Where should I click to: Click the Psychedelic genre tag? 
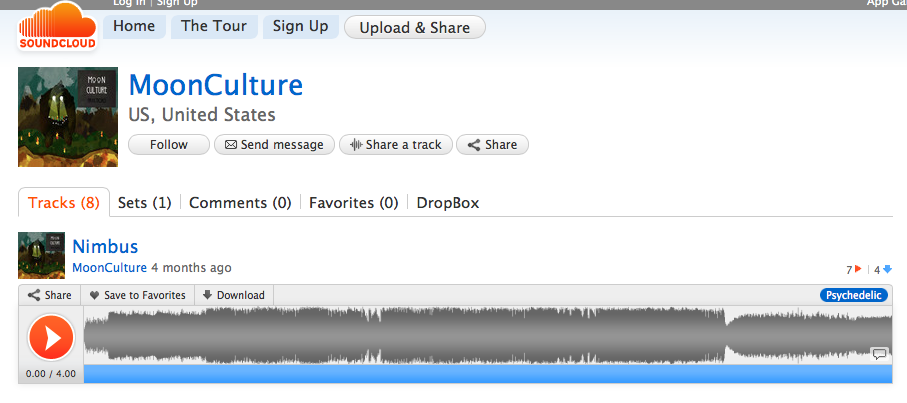point(853,295)
